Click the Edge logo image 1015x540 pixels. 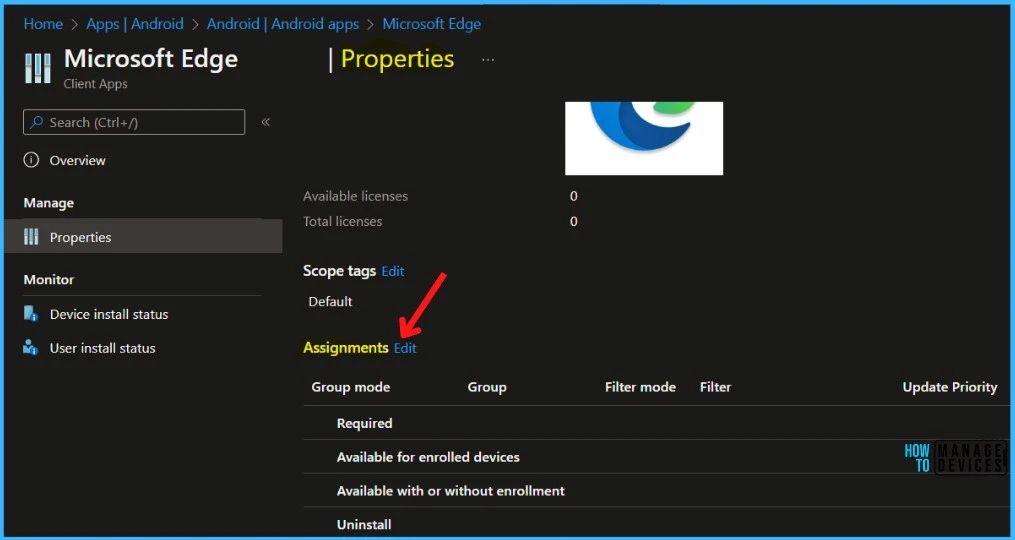point(644,138)
